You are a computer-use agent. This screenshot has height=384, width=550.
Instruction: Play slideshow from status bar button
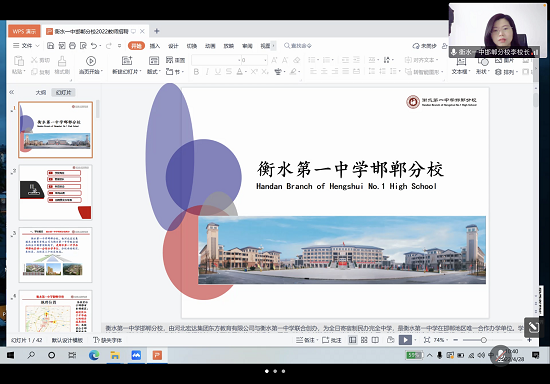(x=405, y=340)
